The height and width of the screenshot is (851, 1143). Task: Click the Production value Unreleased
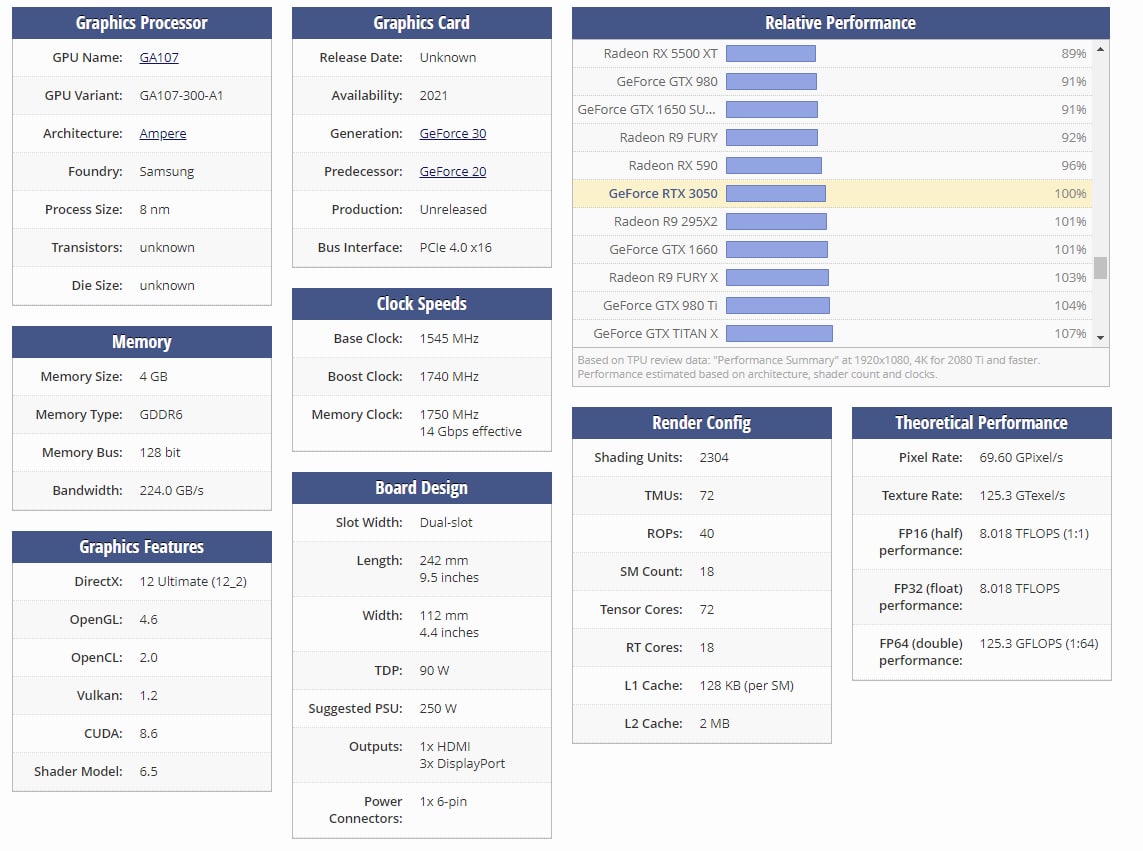453,209
